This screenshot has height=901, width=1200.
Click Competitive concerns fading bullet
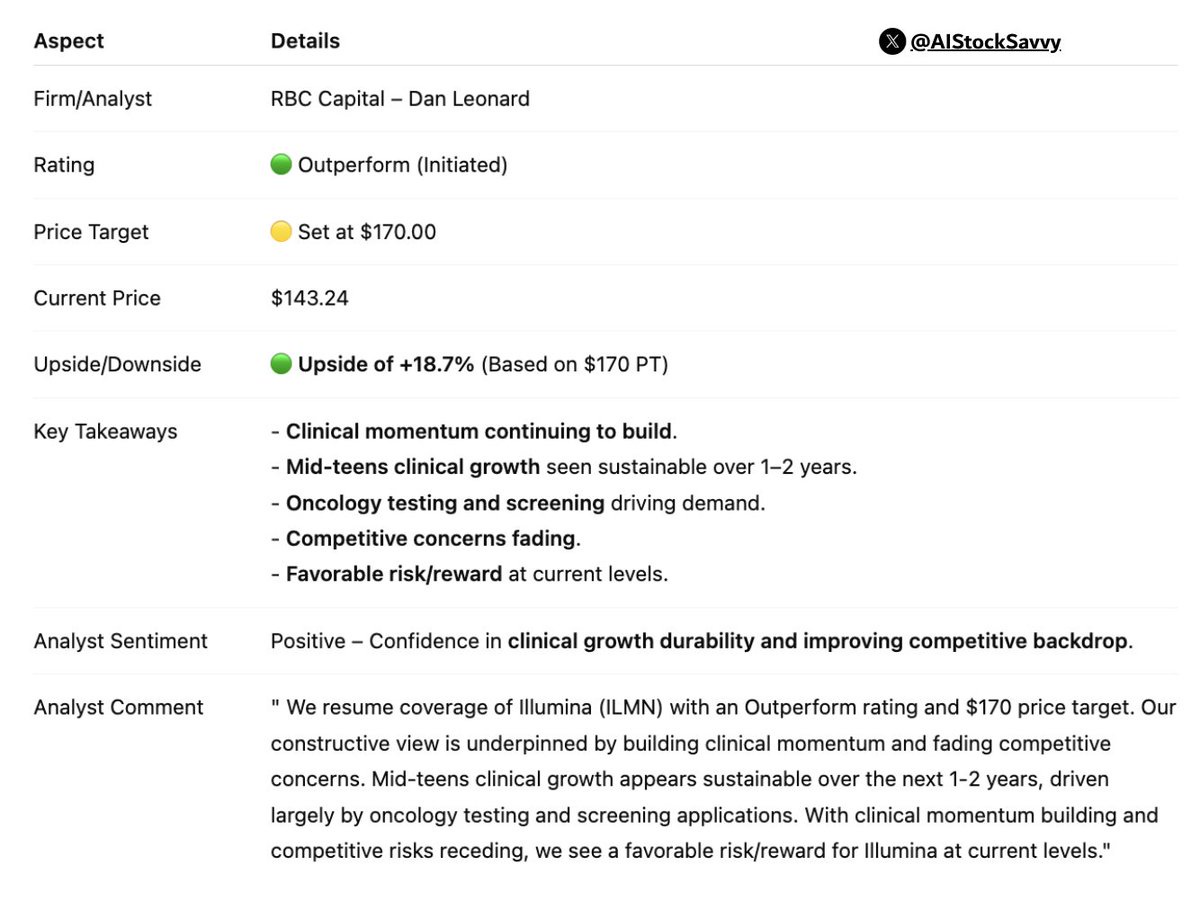click(x=426, y=539)
